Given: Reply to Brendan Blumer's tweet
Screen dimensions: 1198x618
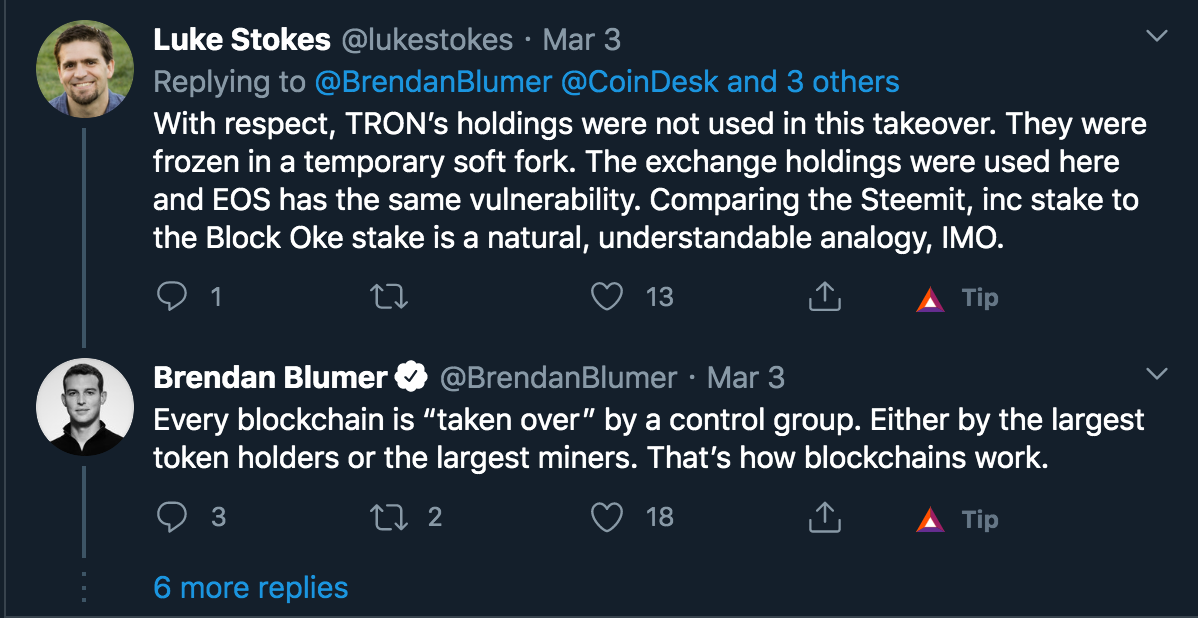Looking at the screenshot, I should point(172,518).
